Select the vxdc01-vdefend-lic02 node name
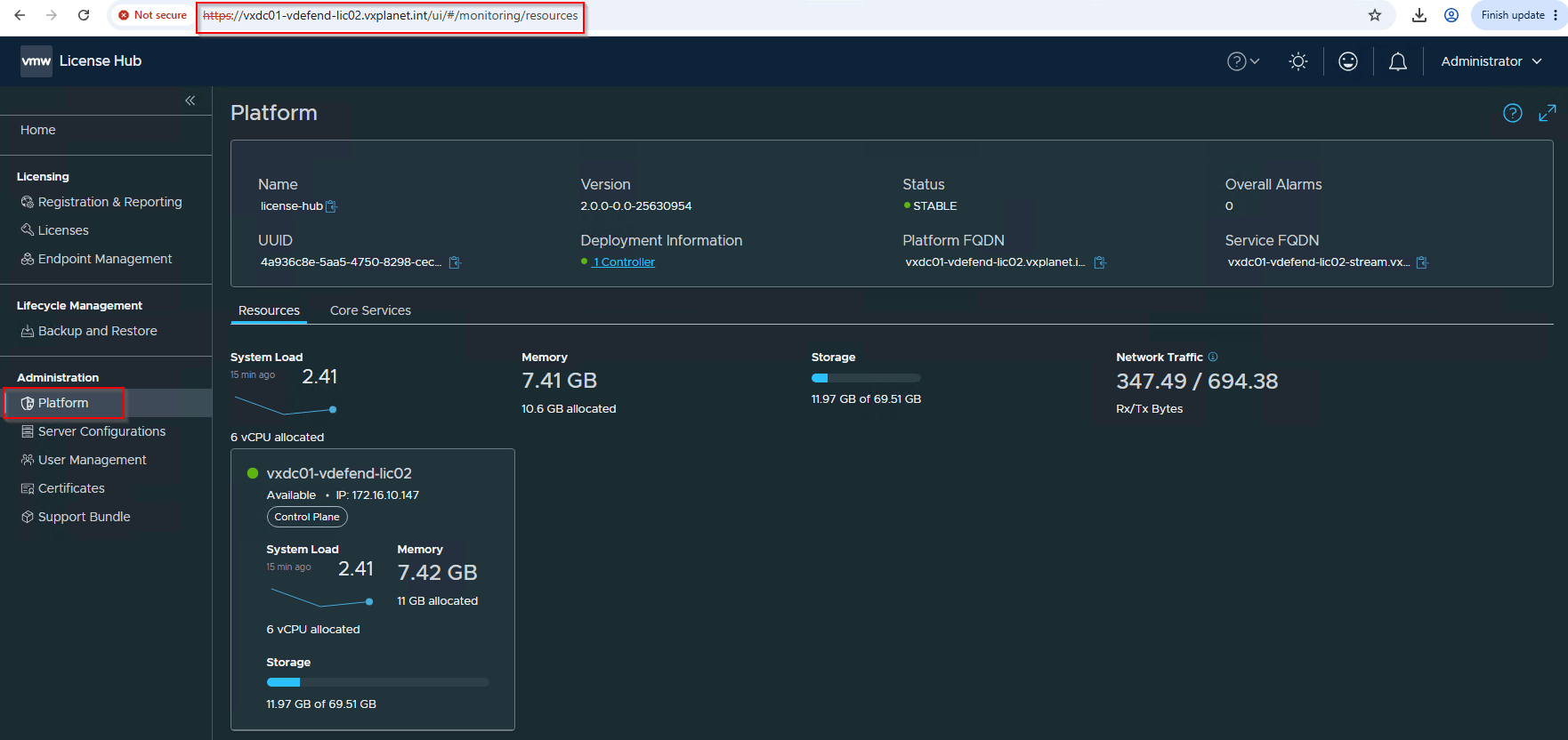This screenshot has height=740, width=1568. (339, 473)
